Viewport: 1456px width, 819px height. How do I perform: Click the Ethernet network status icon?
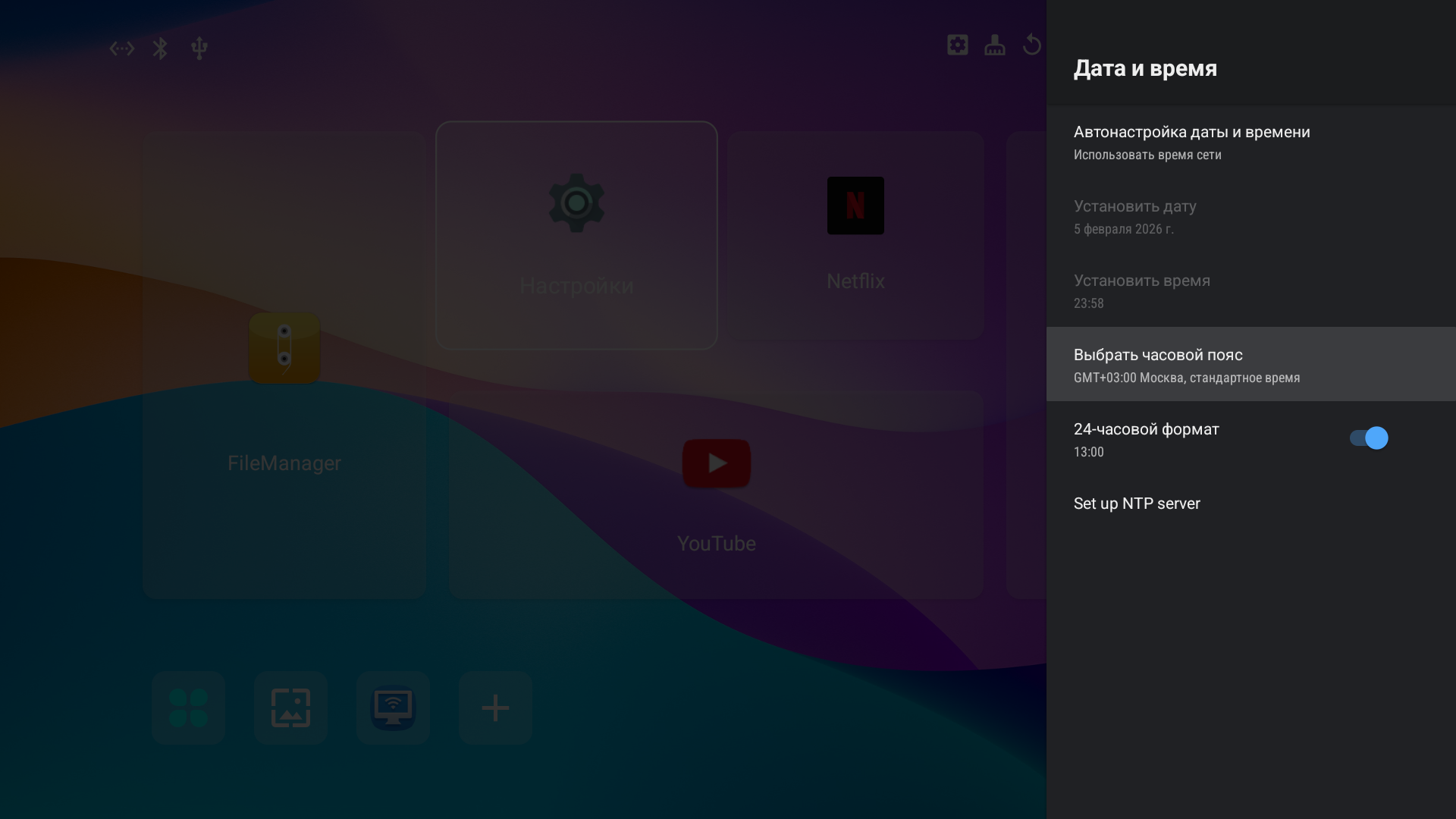coord(121,49)
